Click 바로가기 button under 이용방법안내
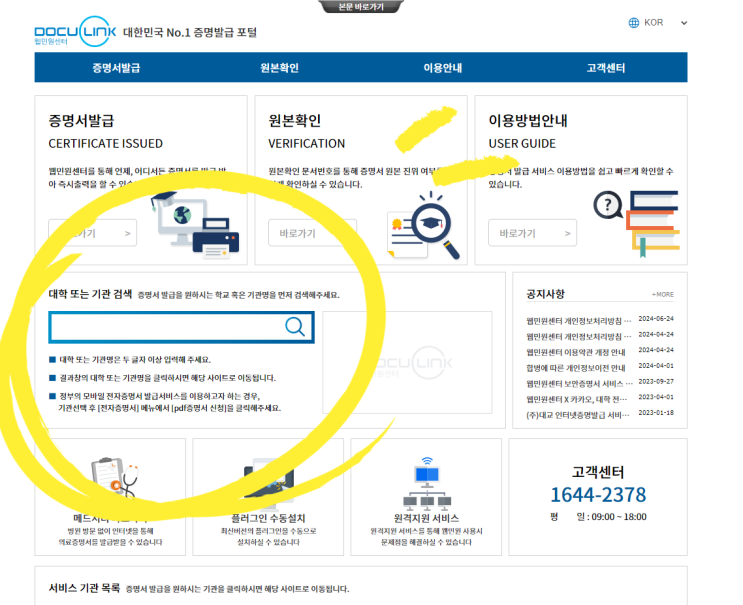 pos(532,233)
